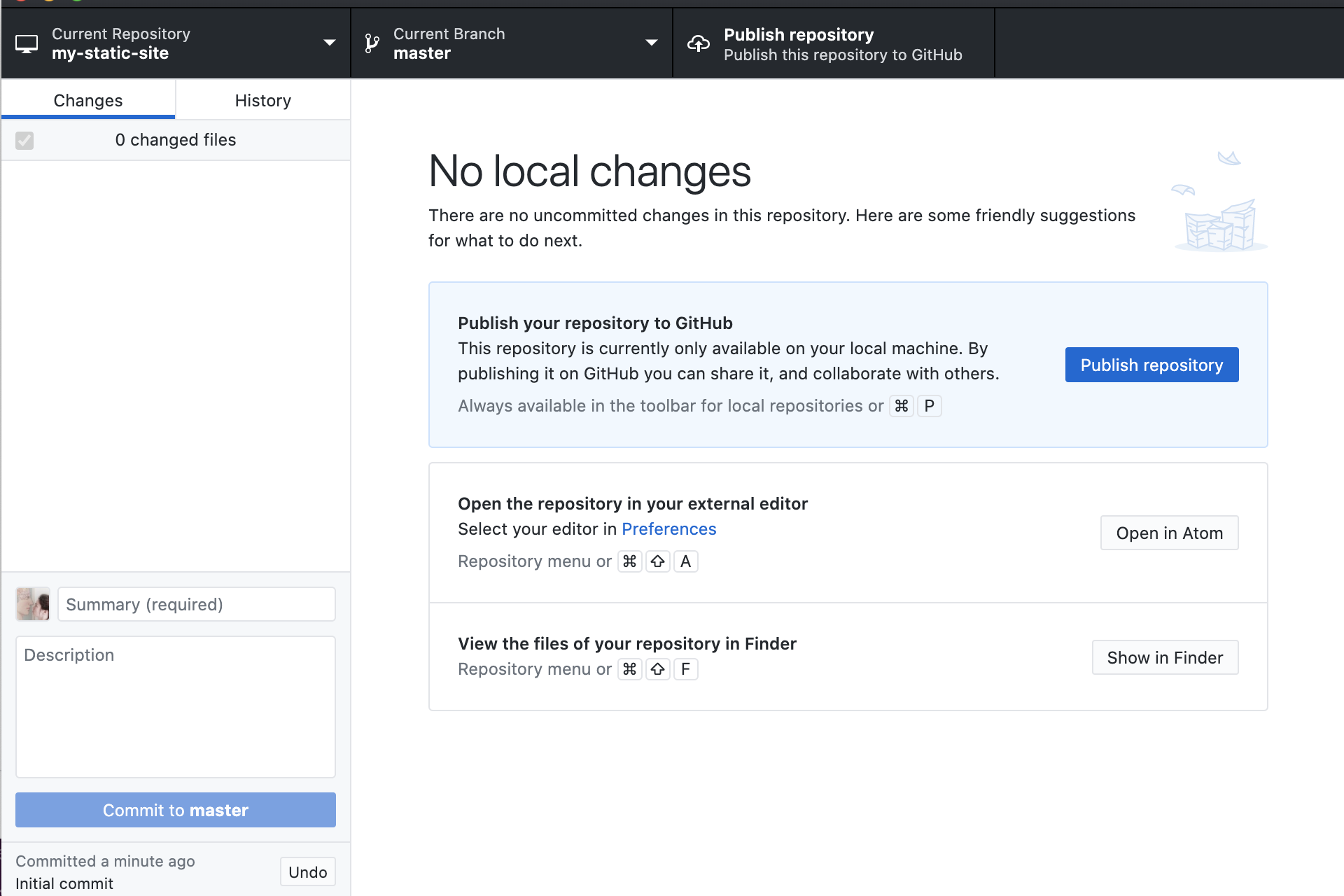The height and width of the screenshot is (896, 1344).
Task: Click the F key badge
Action: click(x=685, y=669)
